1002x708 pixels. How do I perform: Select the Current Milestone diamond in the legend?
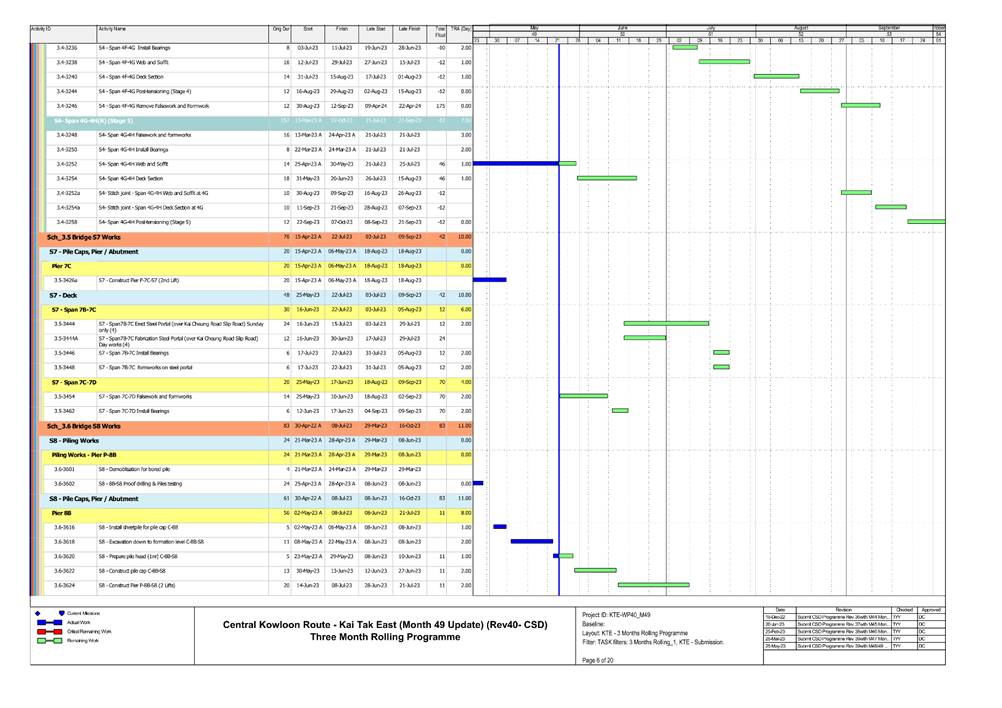point(37,613)
